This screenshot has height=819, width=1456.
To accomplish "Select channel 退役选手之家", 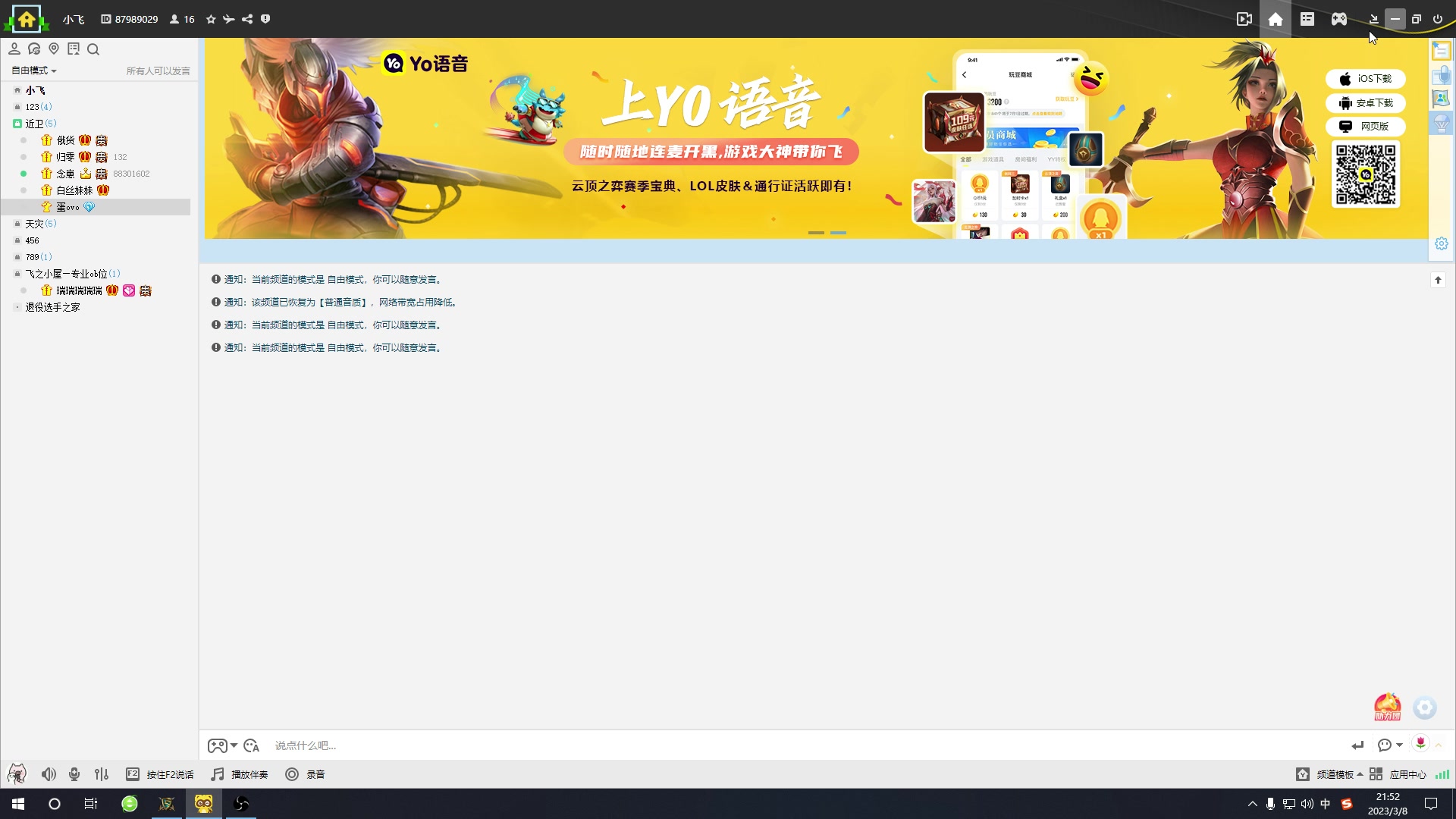I will (52, 307).
